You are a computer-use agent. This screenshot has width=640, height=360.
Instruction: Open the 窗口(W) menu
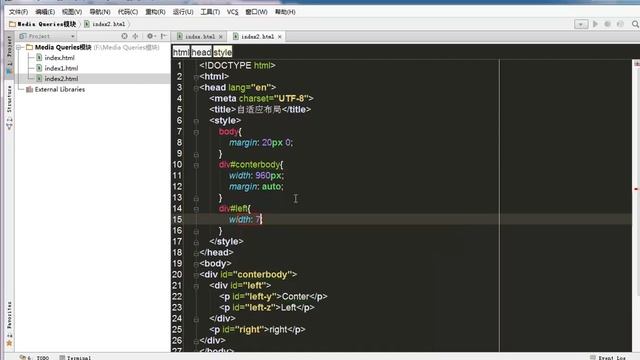tap(256, 12)
